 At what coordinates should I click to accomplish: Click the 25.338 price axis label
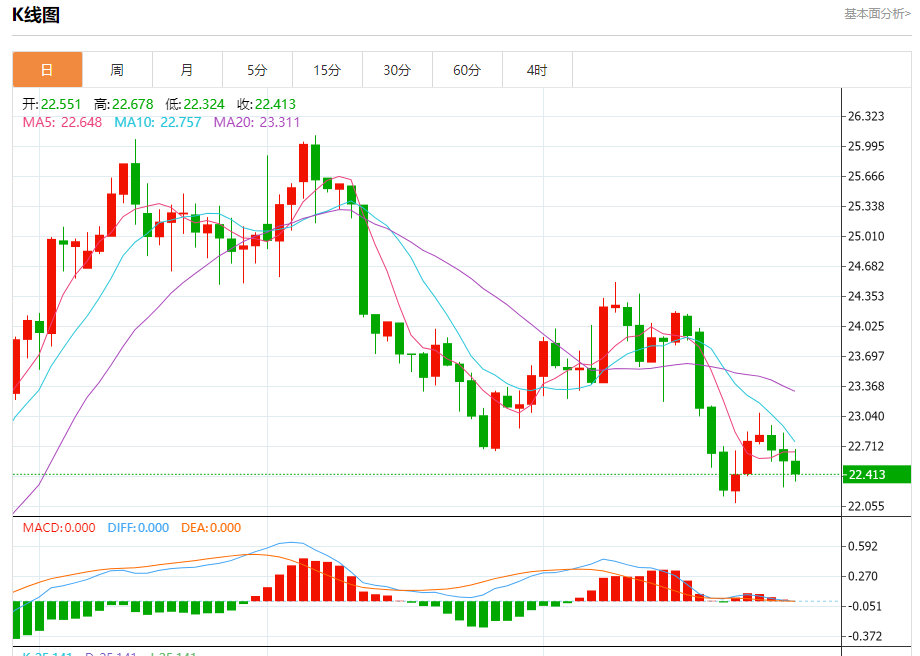coord(866,206)
